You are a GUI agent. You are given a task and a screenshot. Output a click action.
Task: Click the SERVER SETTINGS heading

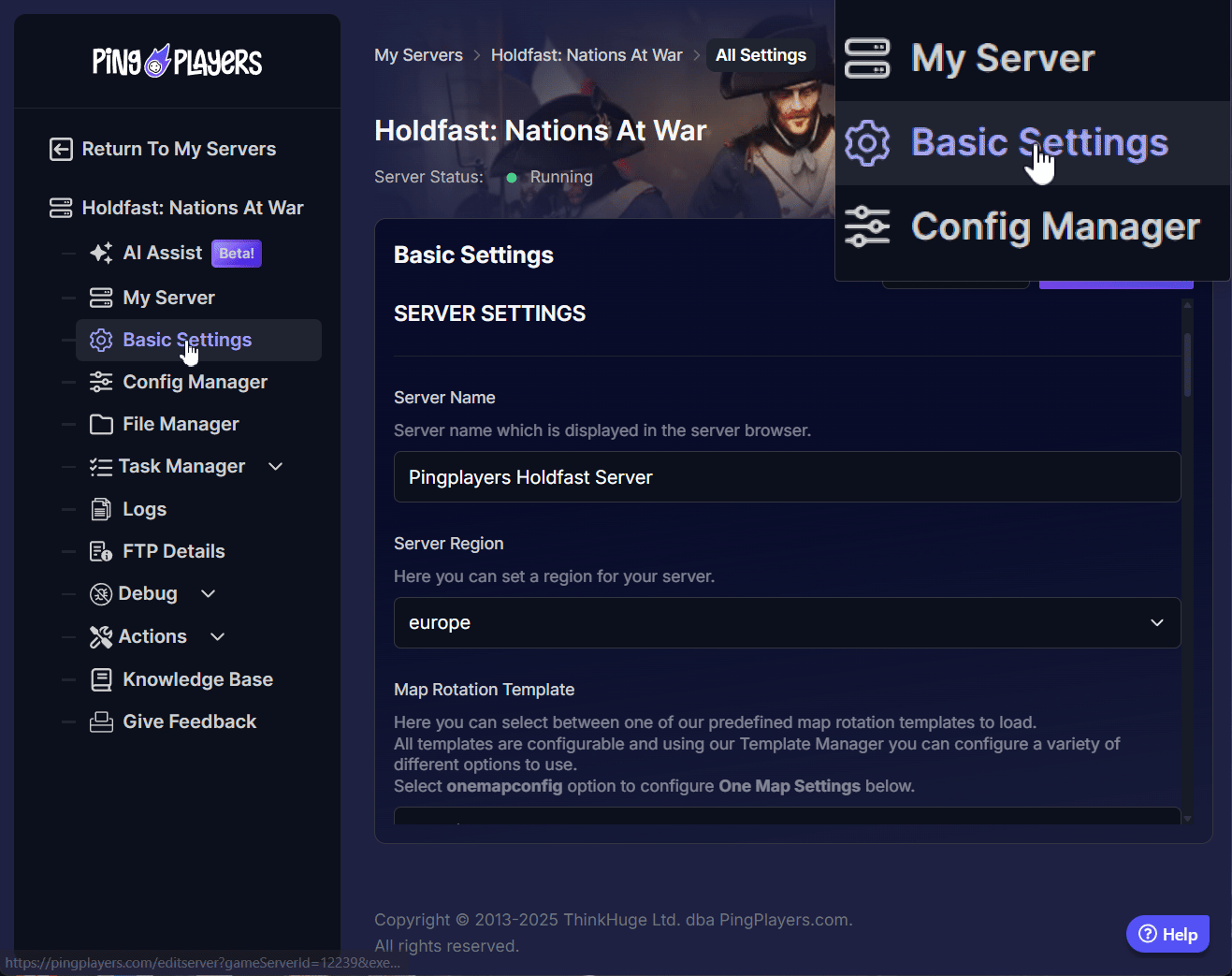click(x=490, y=313)
